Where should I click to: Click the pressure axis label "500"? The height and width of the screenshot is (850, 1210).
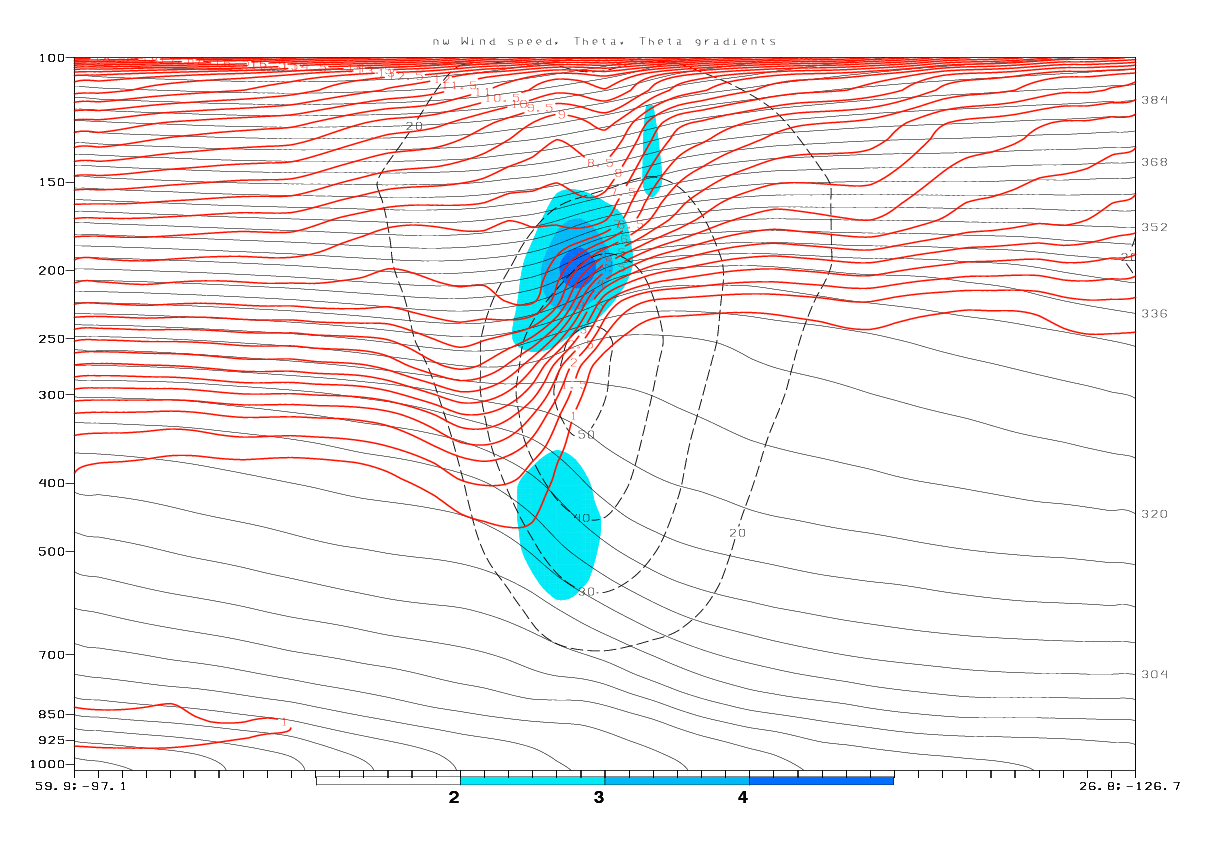(x=53, y=551)
